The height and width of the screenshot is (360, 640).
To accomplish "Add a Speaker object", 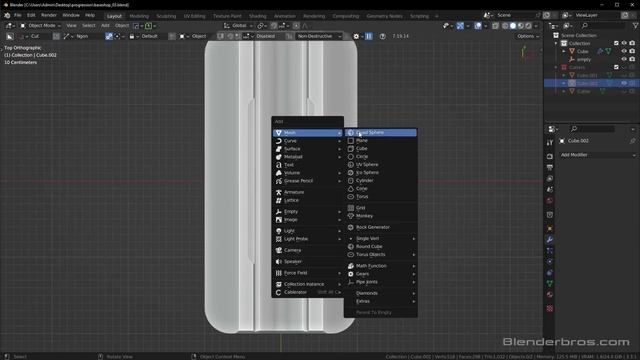I will tap(308, 262).
